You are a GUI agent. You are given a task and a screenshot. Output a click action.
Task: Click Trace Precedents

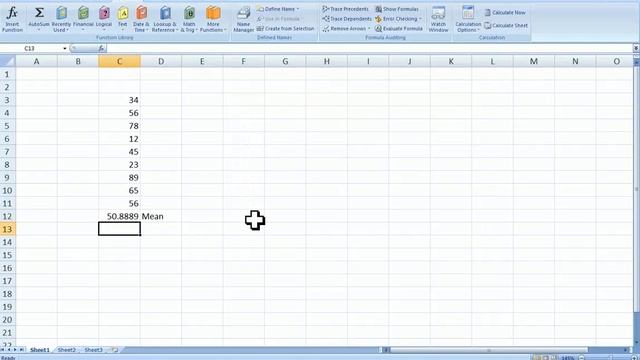pyautogui.click(x=345, y=9)
